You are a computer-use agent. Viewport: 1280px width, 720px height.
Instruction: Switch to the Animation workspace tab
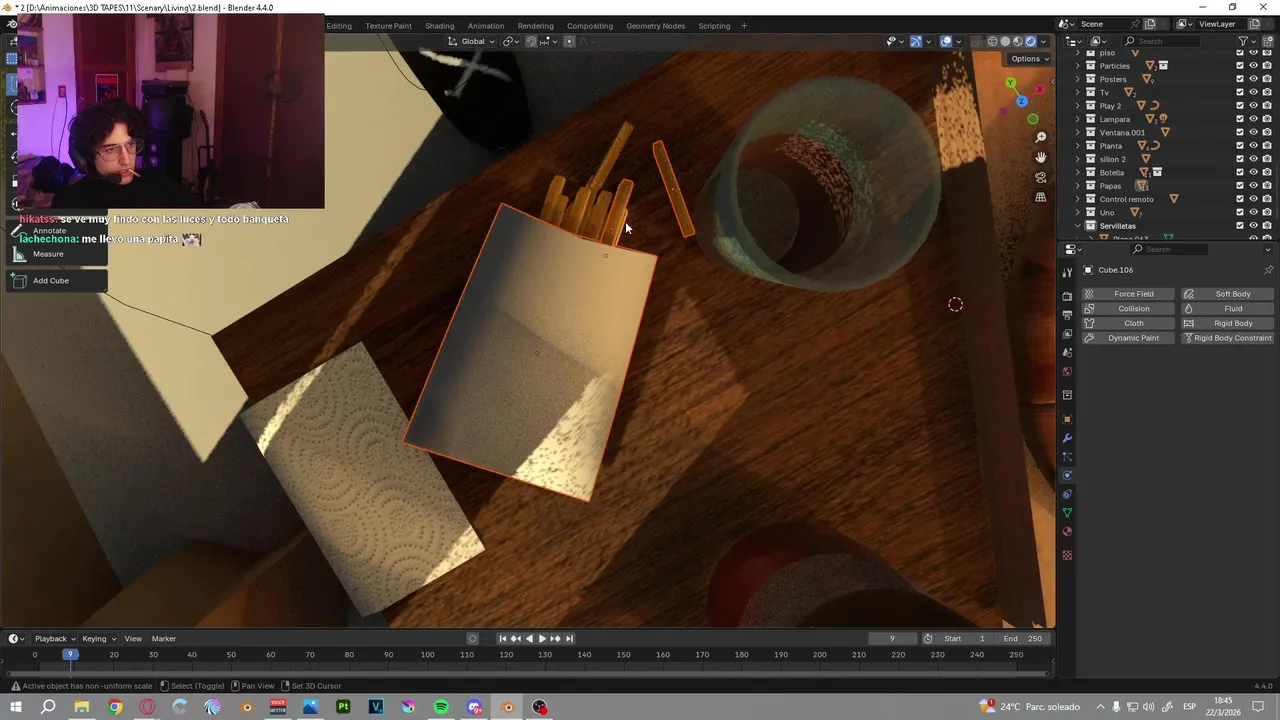coord(486,26)
